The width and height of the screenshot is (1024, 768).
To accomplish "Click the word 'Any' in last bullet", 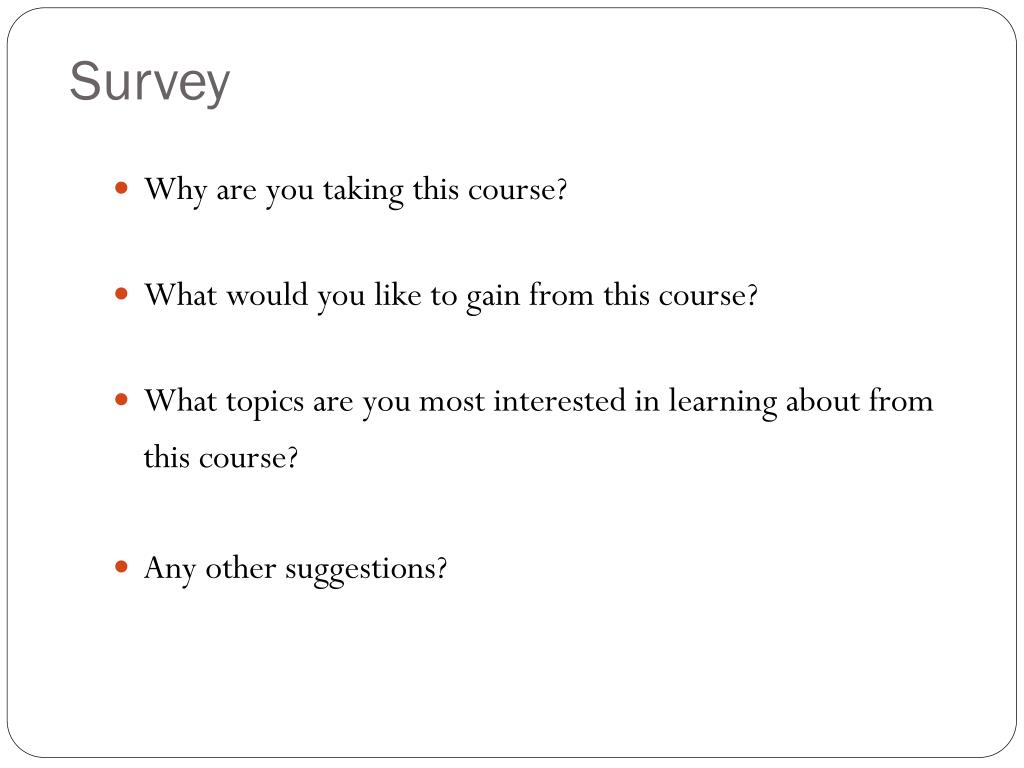I will tap(170, 569).
